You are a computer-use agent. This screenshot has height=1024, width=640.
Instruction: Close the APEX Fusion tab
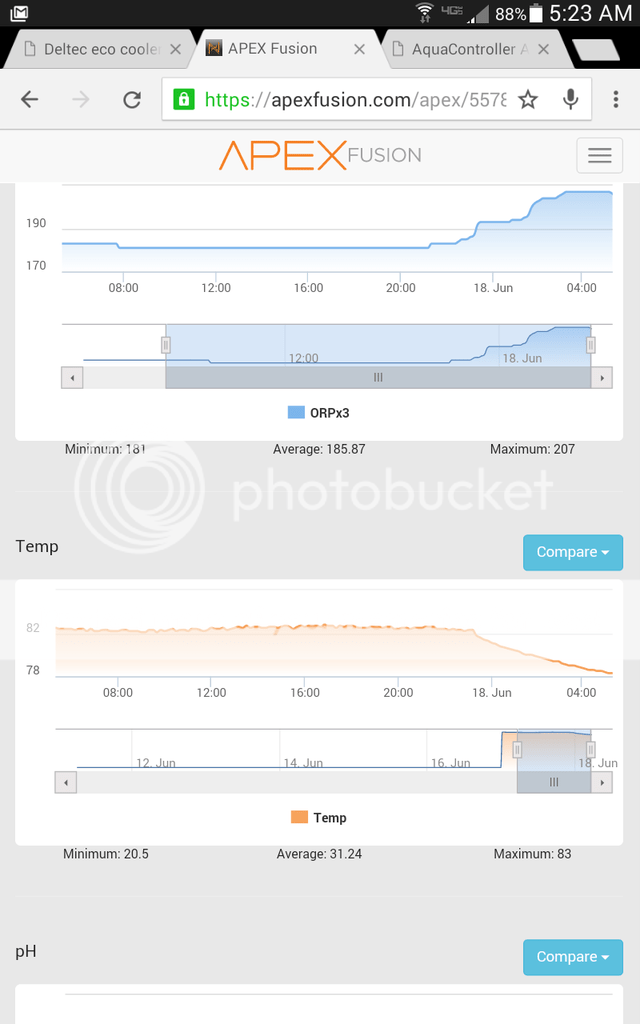[x=357, y=49]
